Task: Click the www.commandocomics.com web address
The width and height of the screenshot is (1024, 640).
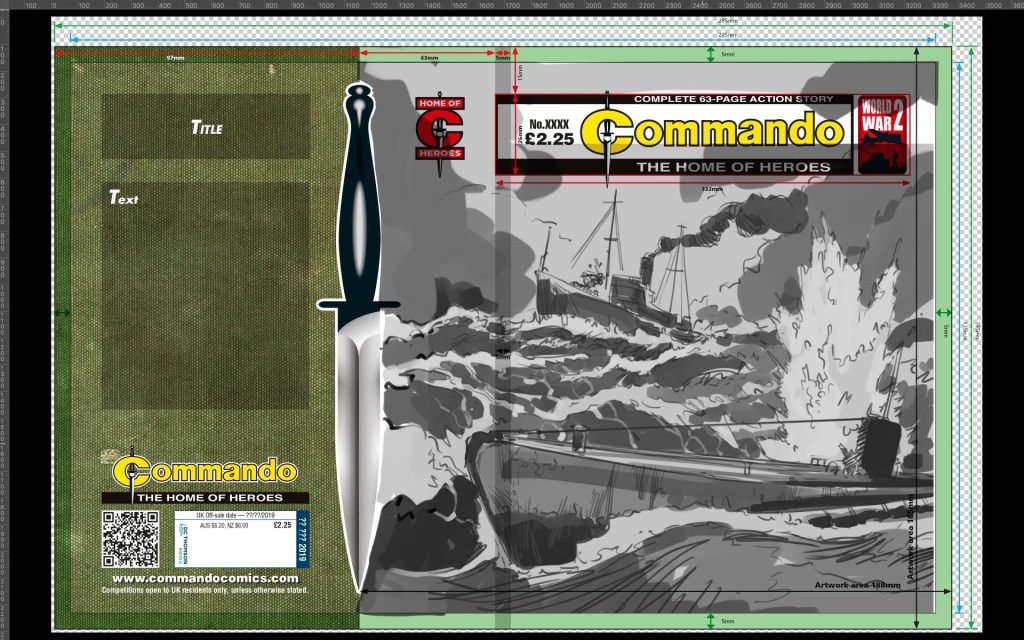Action: tap(205, 578)
